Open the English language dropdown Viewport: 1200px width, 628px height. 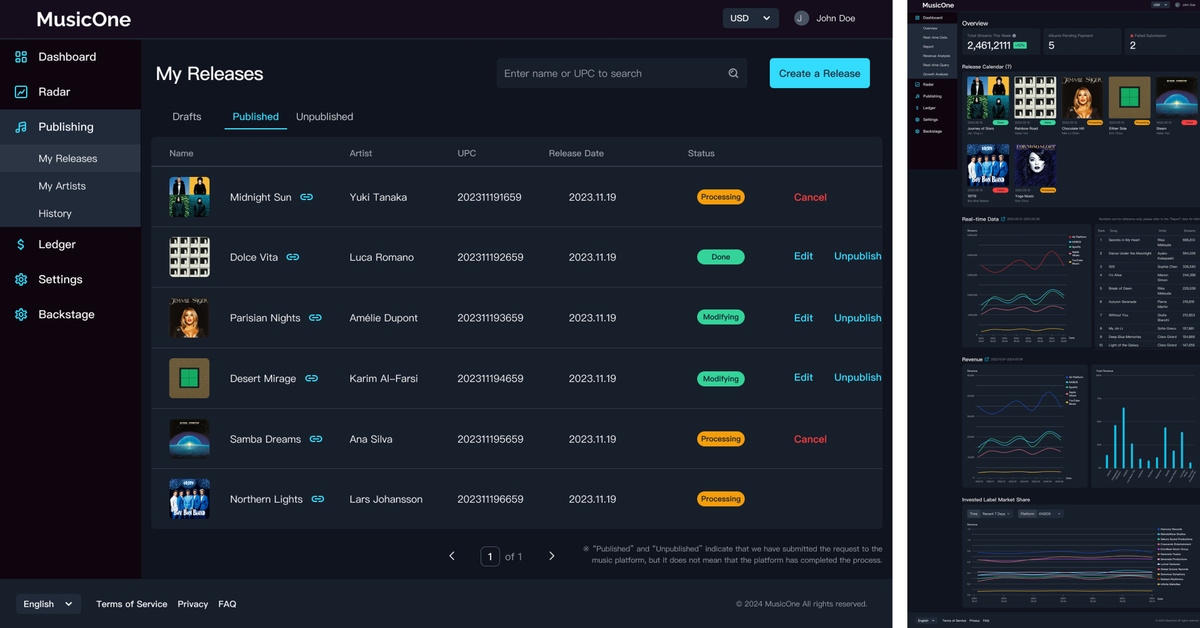click(49, 604)
